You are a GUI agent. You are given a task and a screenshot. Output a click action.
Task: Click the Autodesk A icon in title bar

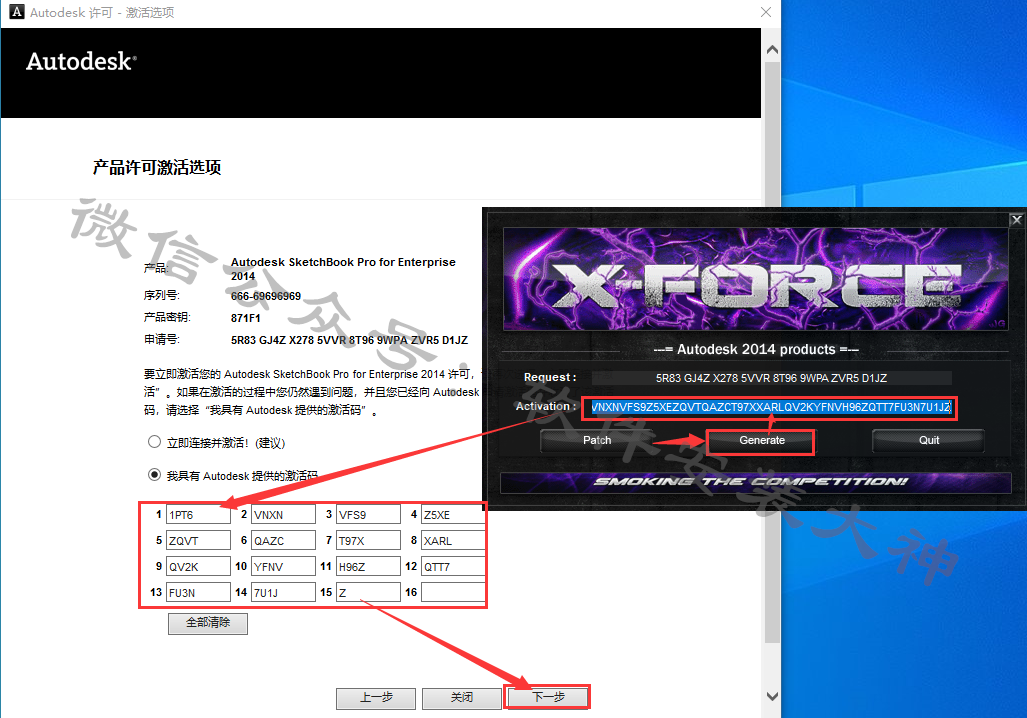coord(16,12)
